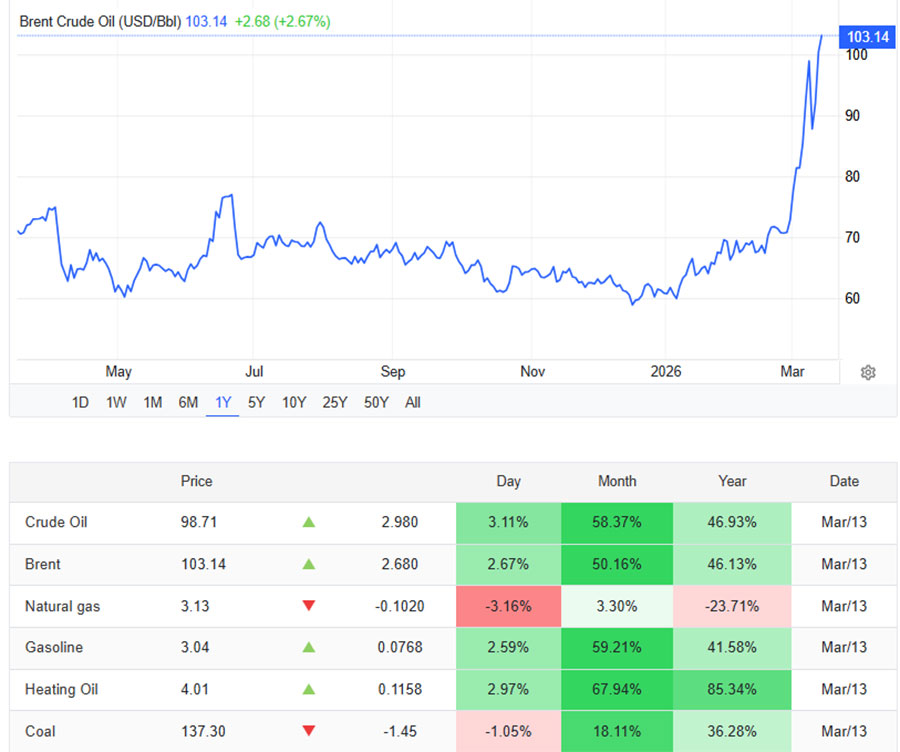Sort table by Month column header

tap(617, 481)
